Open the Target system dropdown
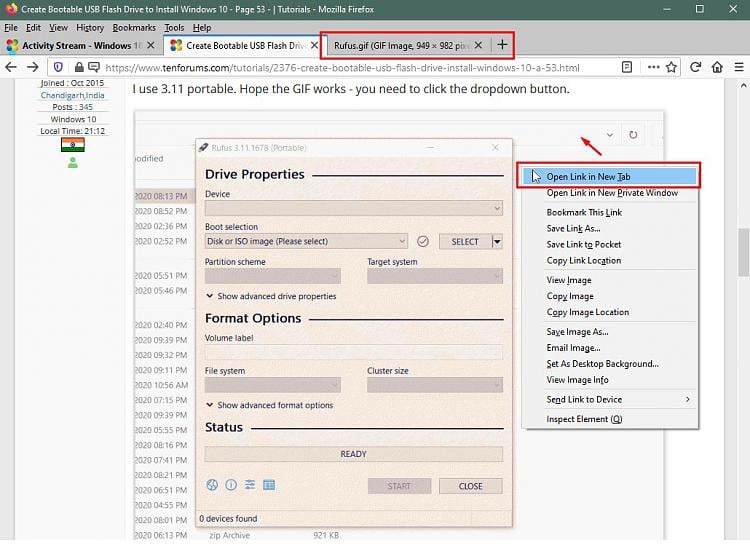 click(x=435, y=276)
